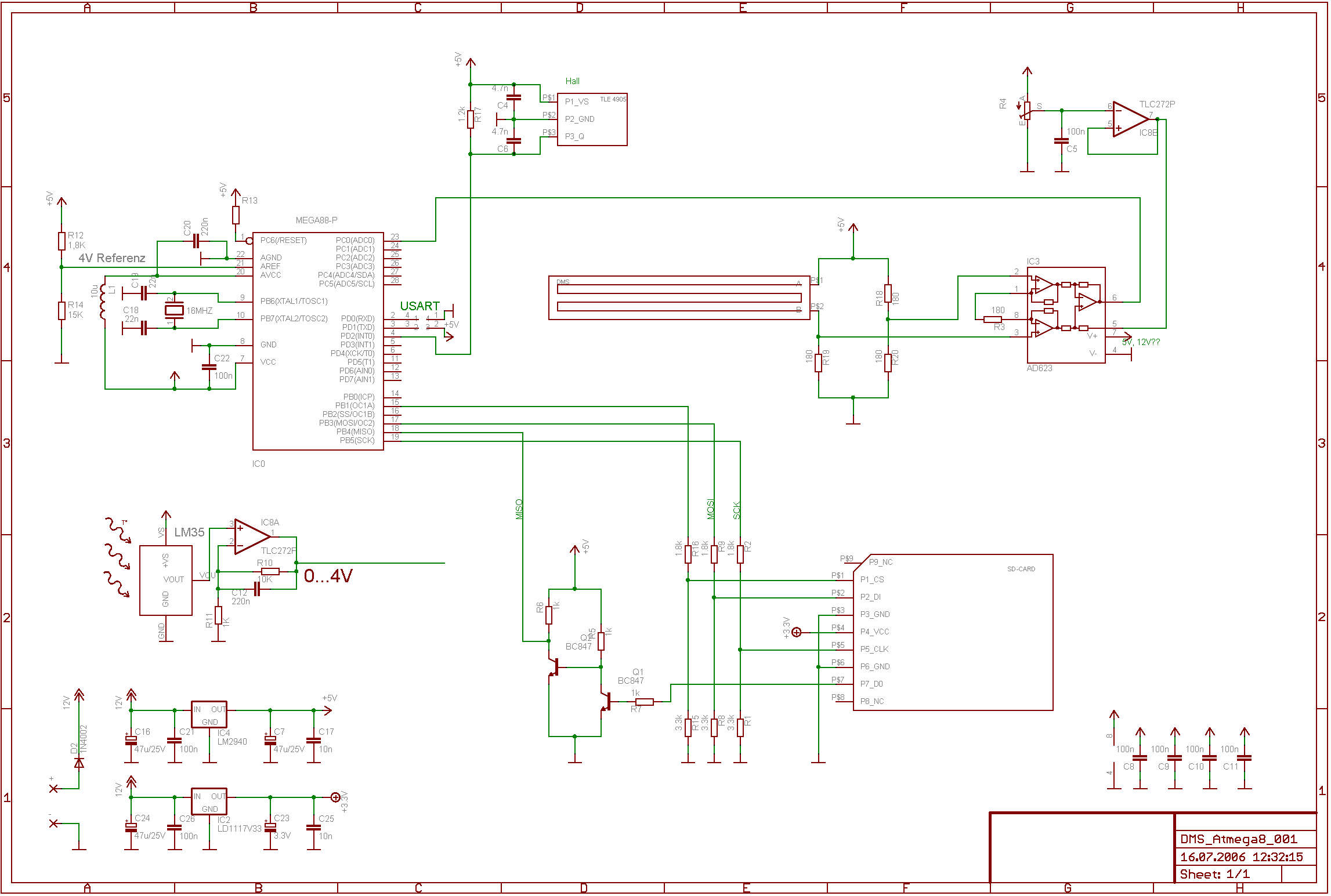
Task: Click the LM35 temperature sensor symbol
Action: (x=166, y=580)
